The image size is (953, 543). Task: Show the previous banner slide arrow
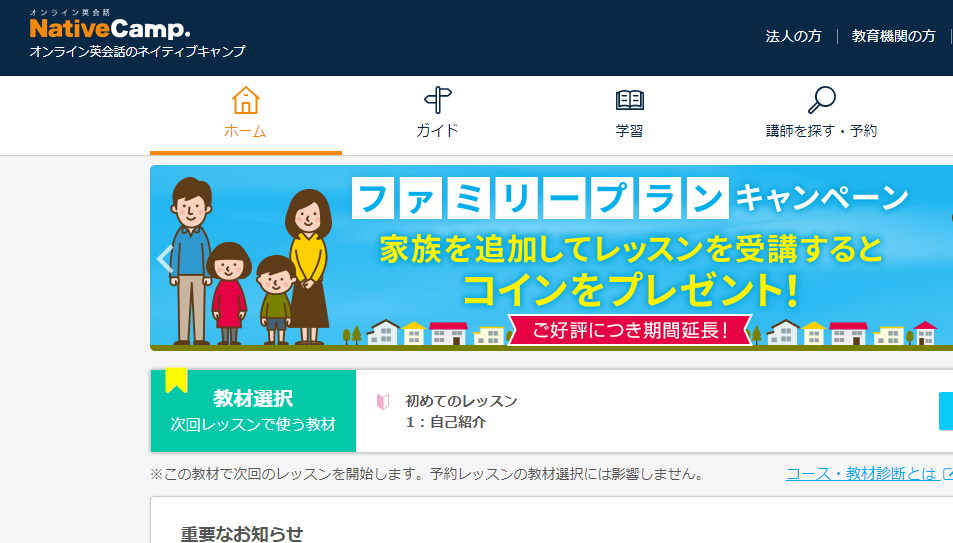(x=165, y=258)
